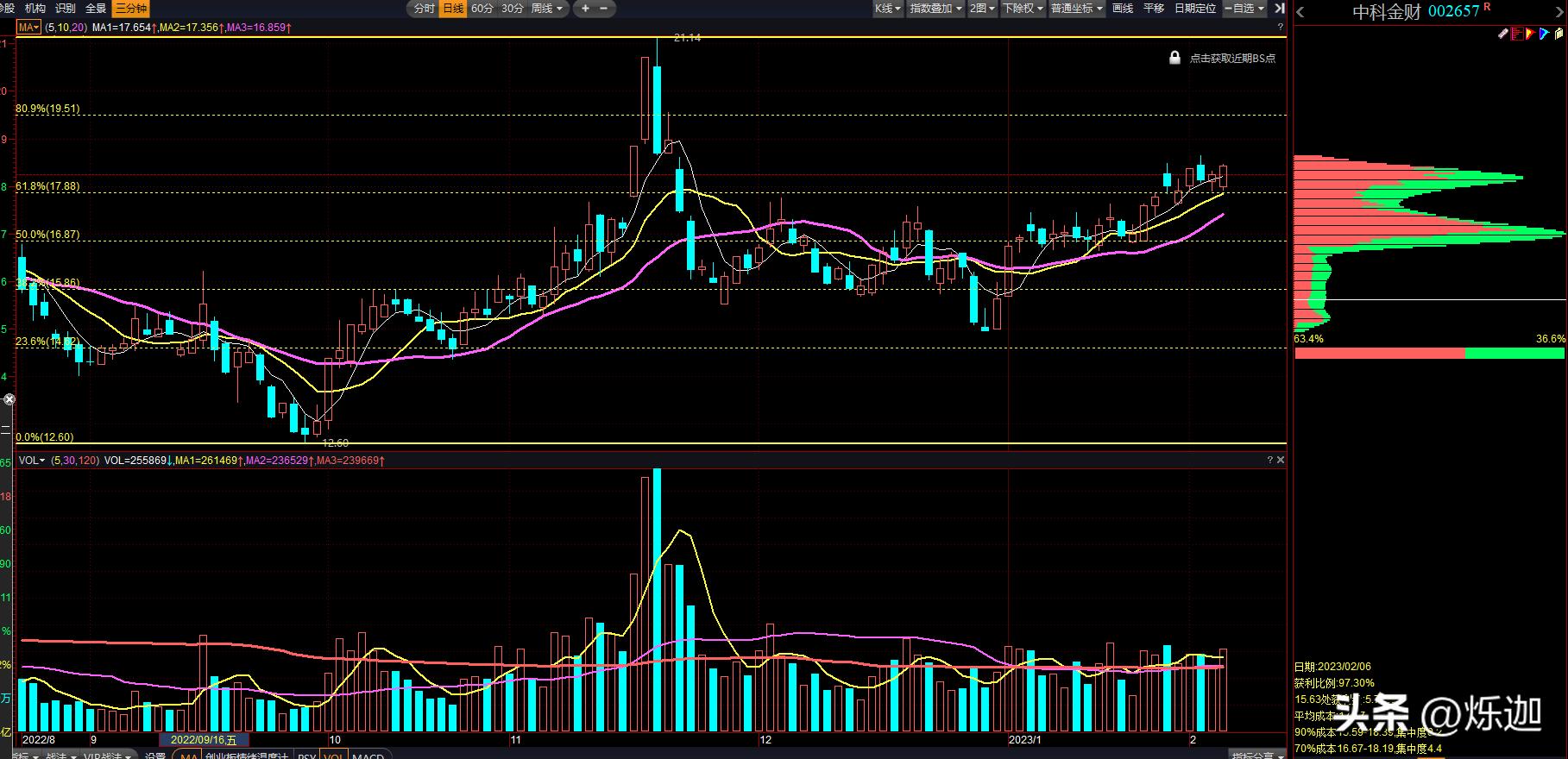Collapse side panel with the arrow-bar icon
Screen dimensions: 1568x759
[1280, 9]
